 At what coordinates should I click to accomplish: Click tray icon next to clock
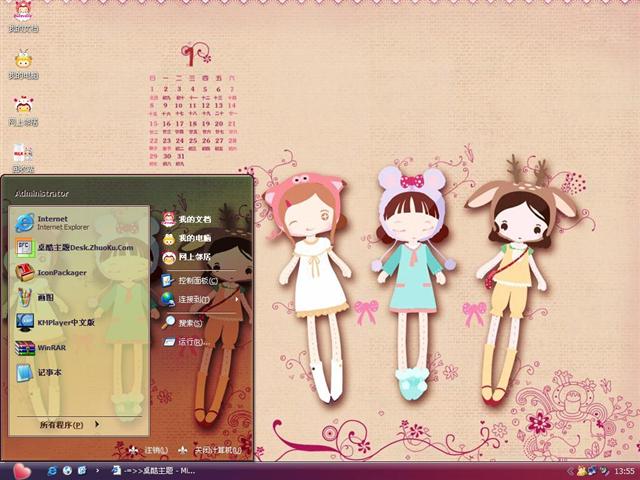point(604,471)
